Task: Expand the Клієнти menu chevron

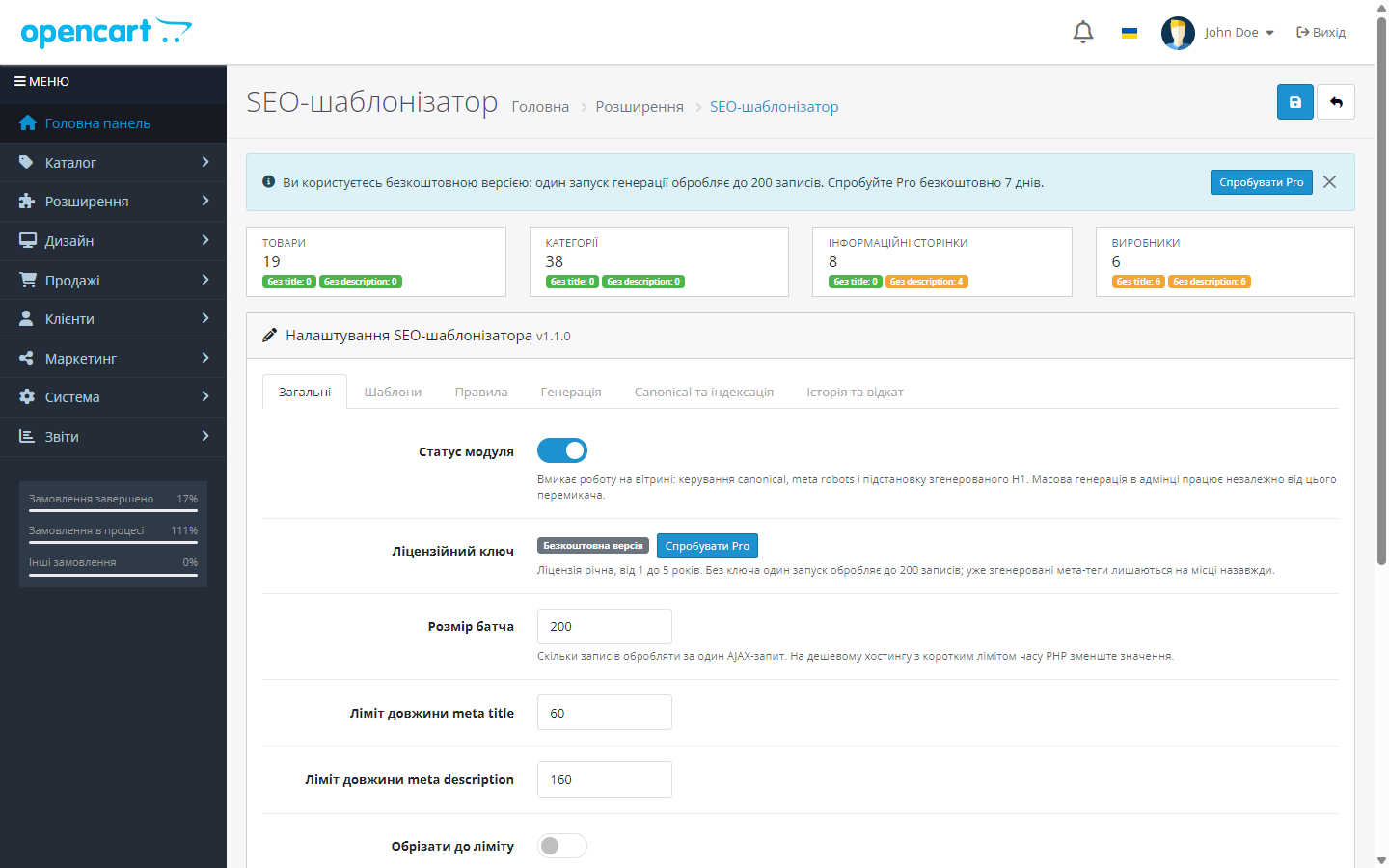Action: pyautogui.click(x=205, y=318)
